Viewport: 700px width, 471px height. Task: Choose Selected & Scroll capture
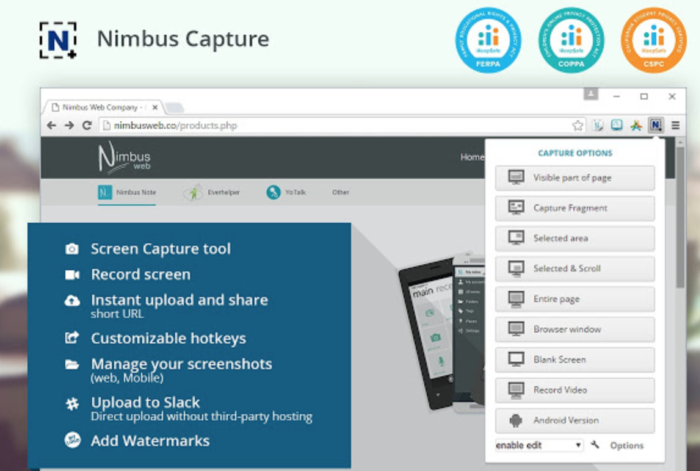pyautogui.click(x=575, y=269)
